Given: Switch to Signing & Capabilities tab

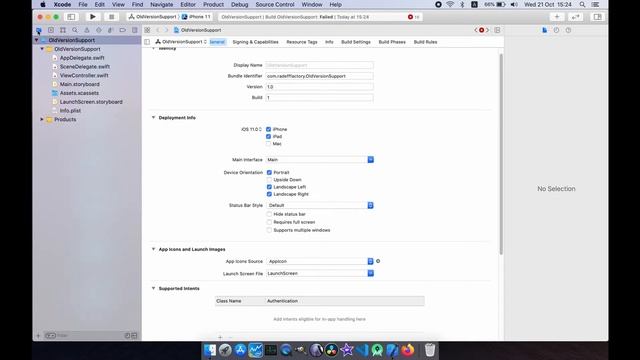Looking at the screenshot, I should [x=256, y=42].
